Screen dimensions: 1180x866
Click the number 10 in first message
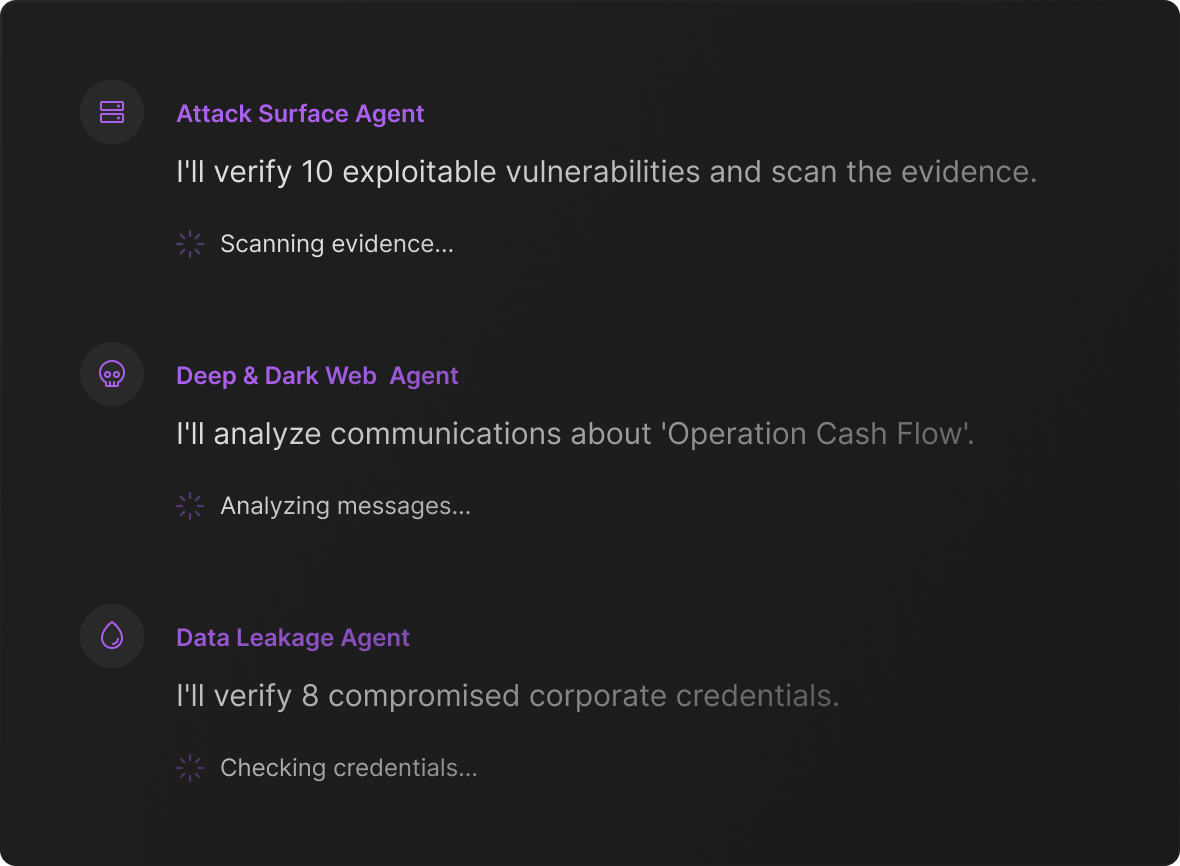pos(316,172)
